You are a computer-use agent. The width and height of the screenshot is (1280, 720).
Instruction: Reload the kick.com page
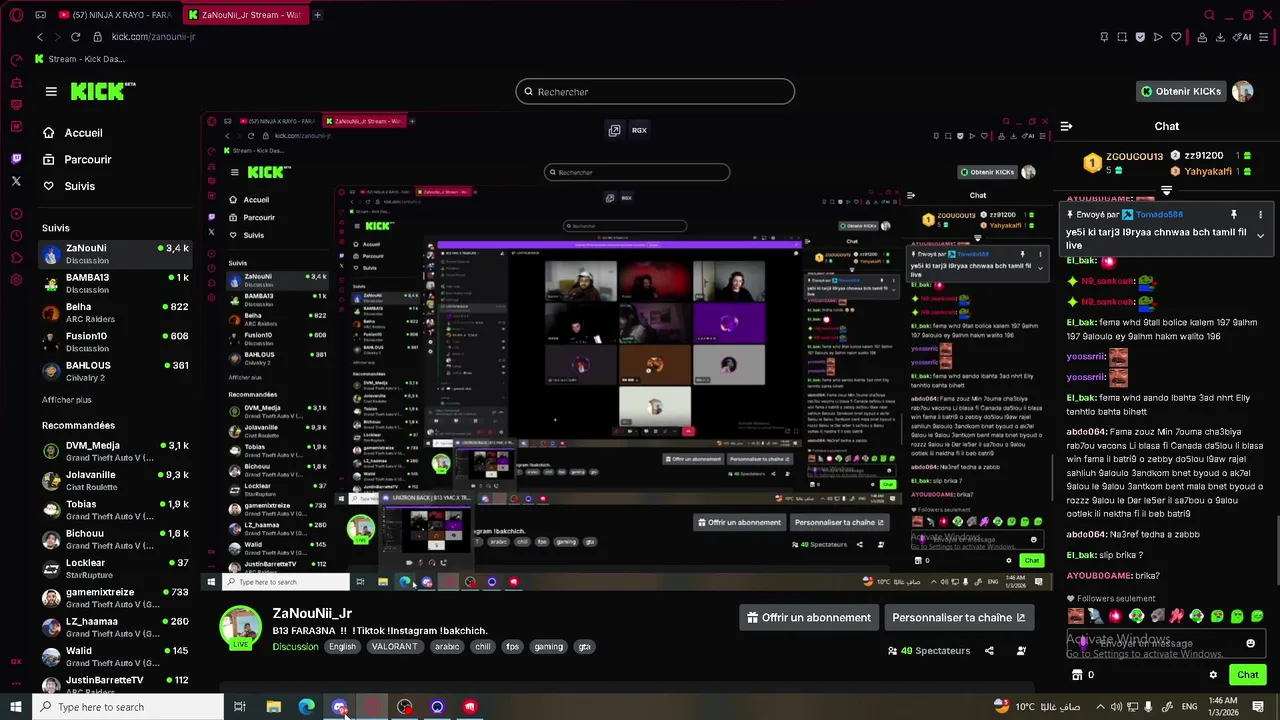point(75,37)
